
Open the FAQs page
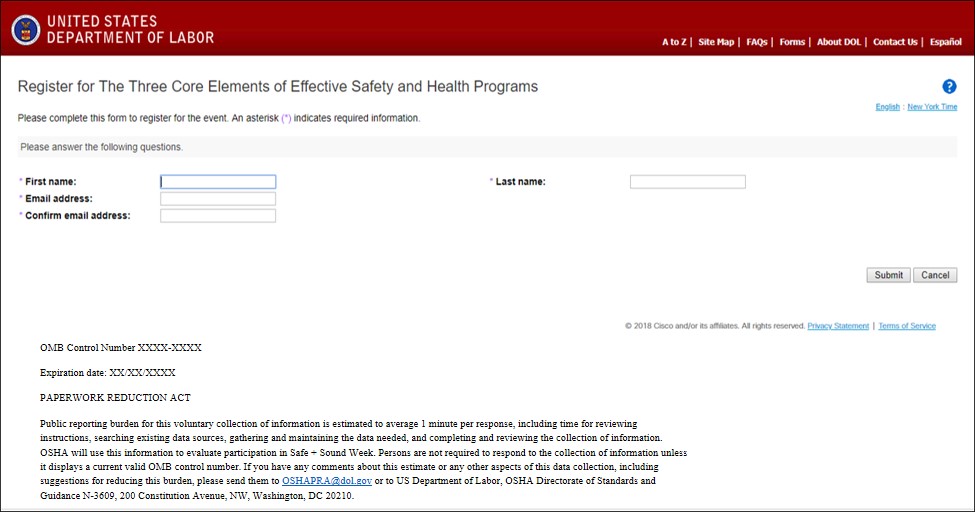[756, 42]
